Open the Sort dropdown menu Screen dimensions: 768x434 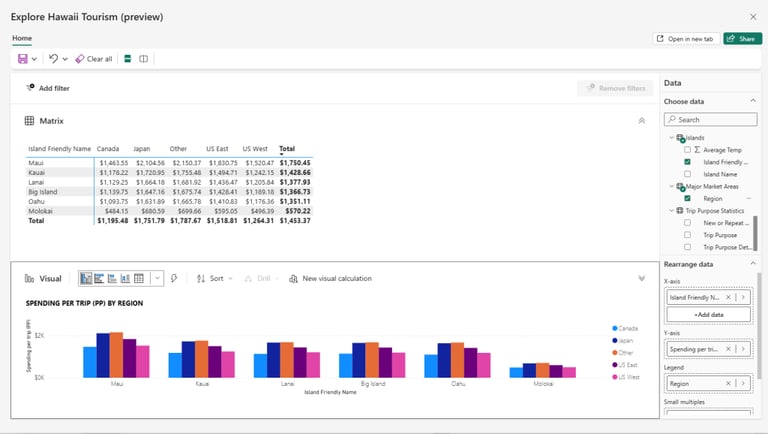pyautogui.click(x=215, y=279)
